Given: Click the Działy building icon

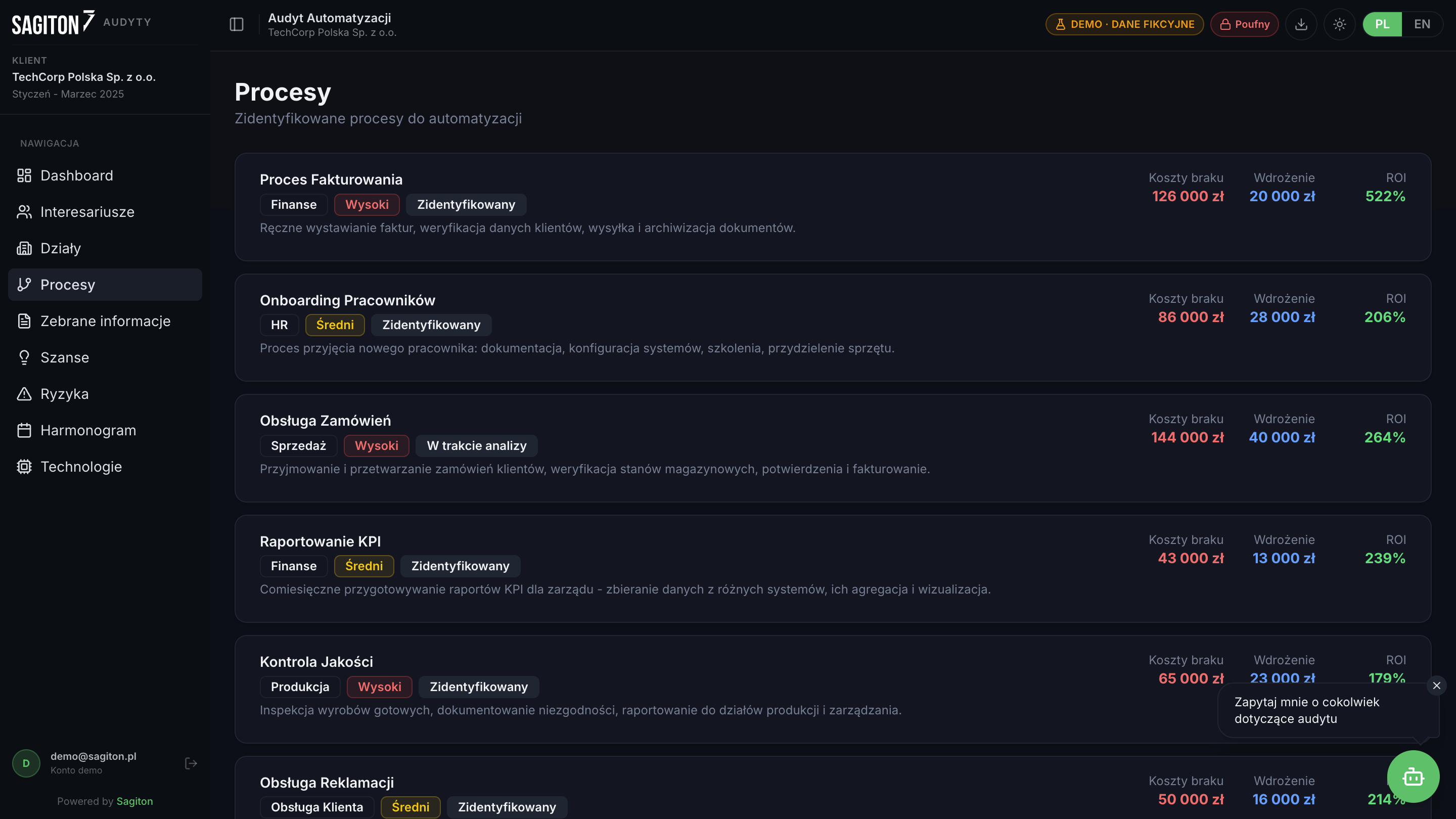Looking at the screenshot, I should coord(24,248).
